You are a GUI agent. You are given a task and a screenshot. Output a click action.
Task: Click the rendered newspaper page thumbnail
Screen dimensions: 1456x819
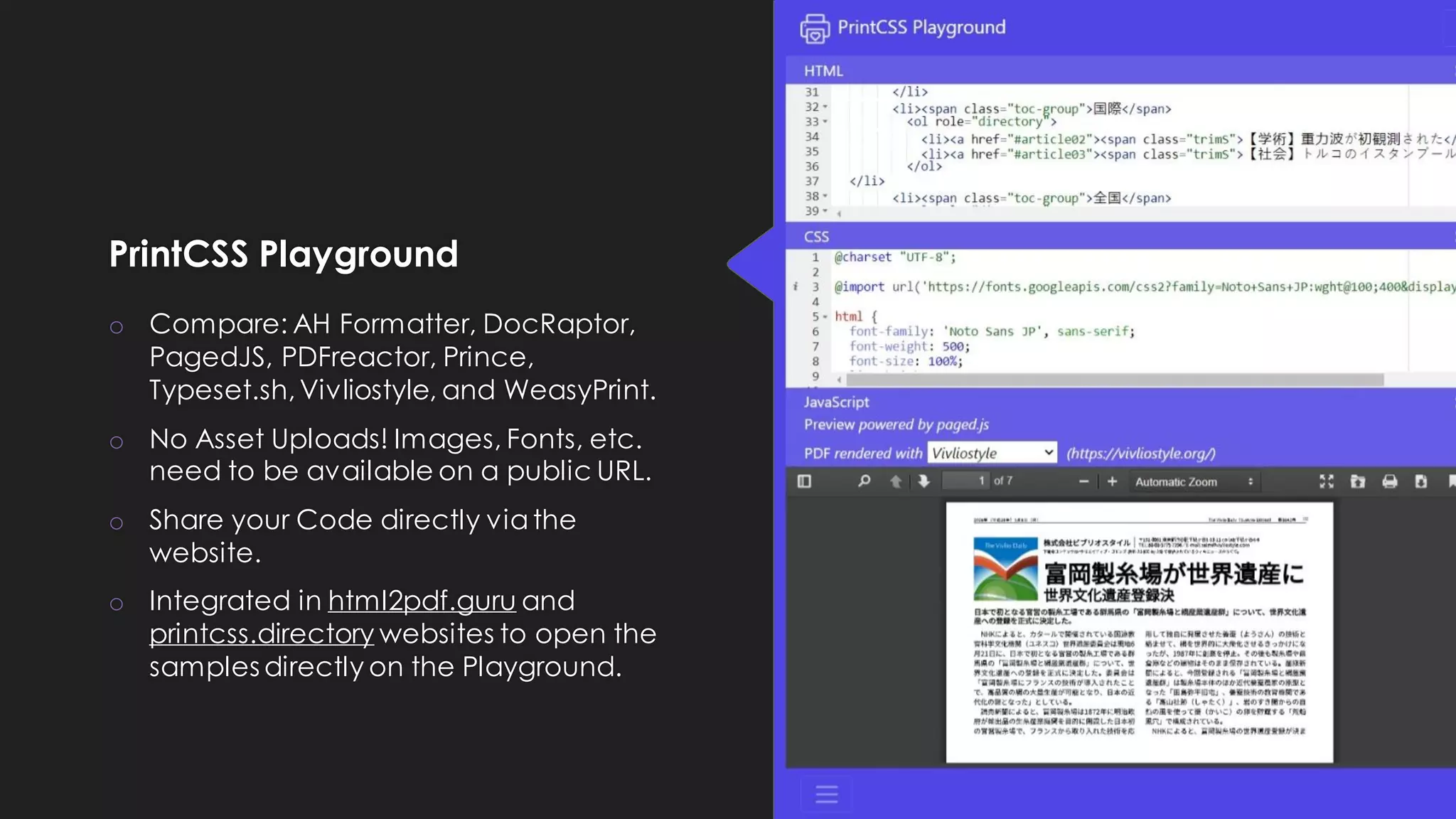click(1139, 632)
